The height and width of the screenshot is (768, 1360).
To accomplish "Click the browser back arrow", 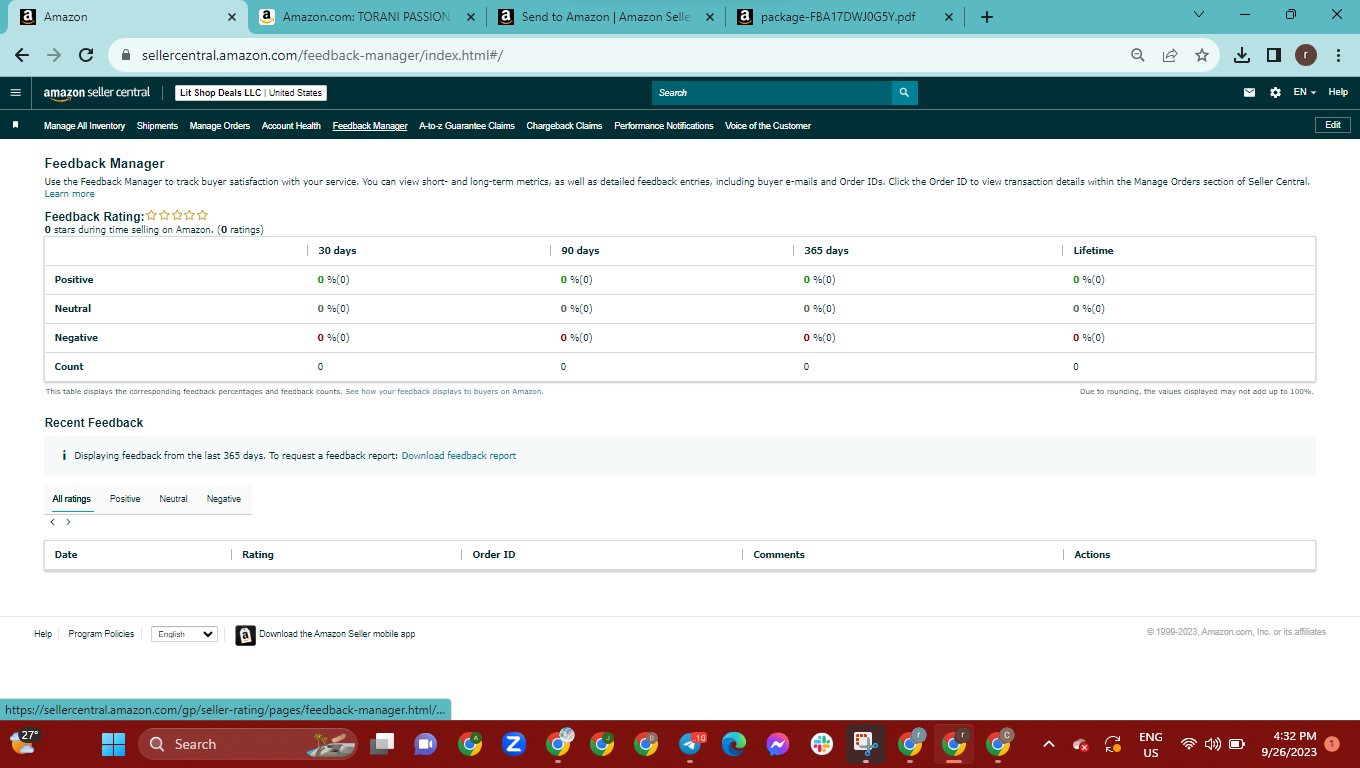I will point(22,55).
